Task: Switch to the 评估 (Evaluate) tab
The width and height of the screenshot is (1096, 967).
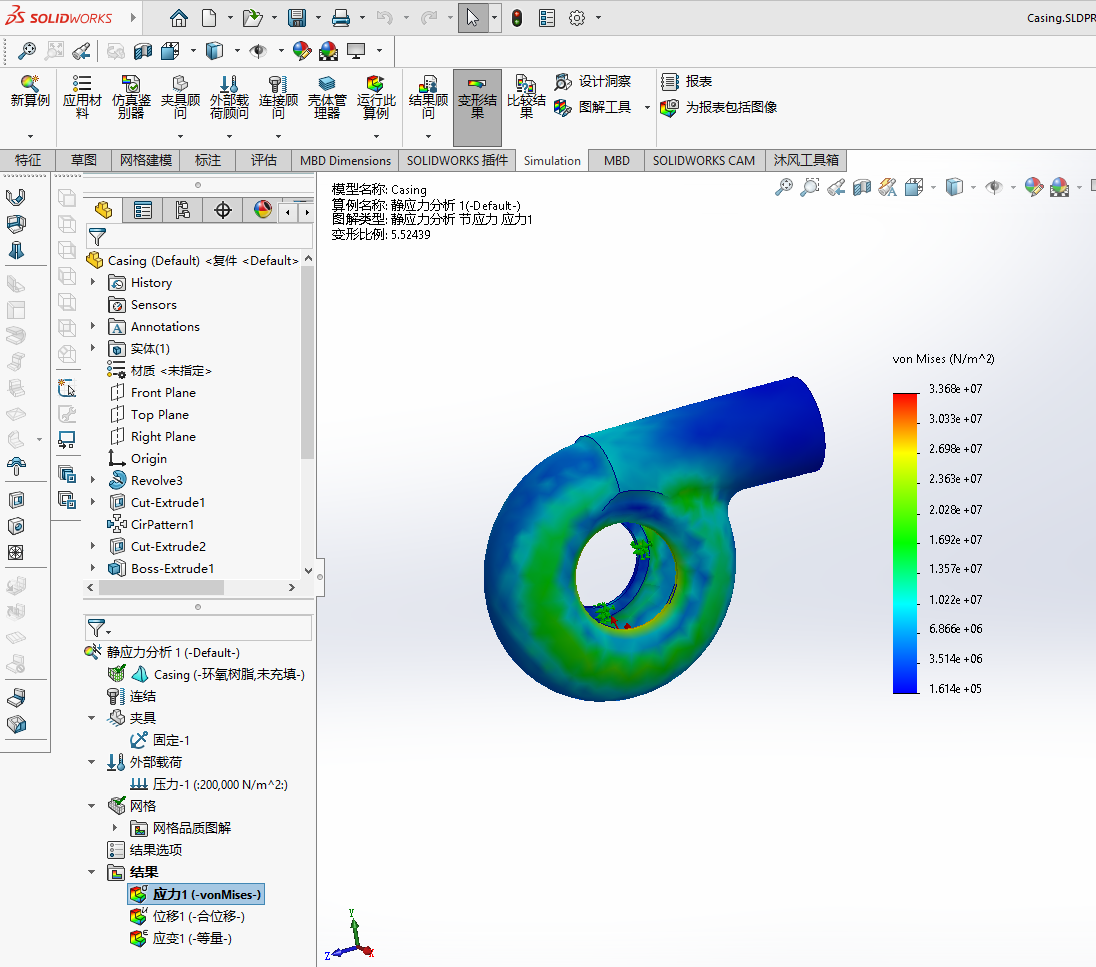Action: click(x=264, y=160)
